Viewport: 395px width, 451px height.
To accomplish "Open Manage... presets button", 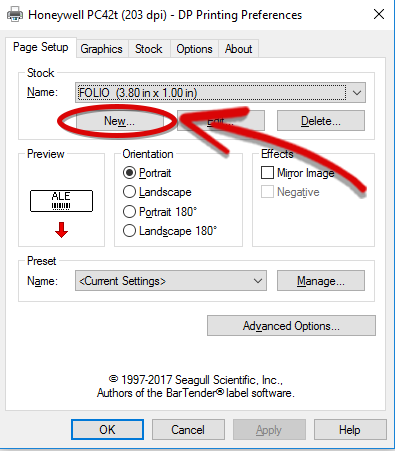I will 321,281.
